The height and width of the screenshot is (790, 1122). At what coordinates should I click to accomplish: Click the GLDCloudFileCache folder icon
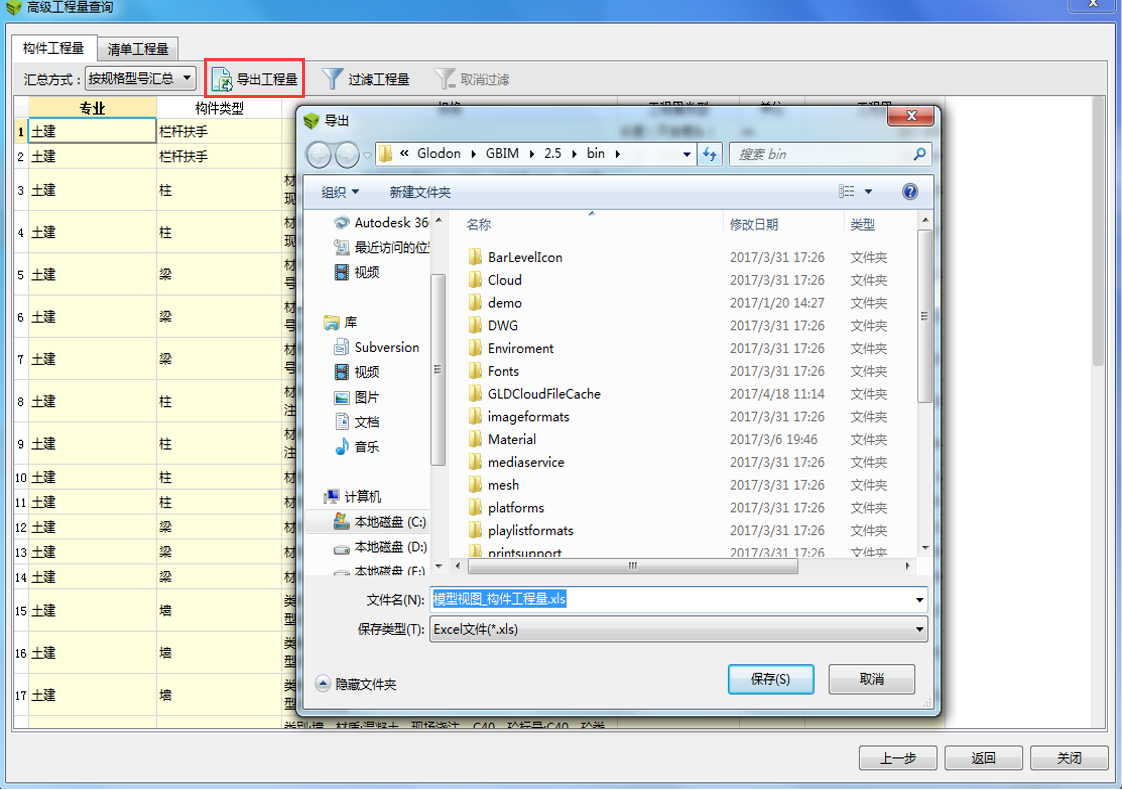point(475,394)
